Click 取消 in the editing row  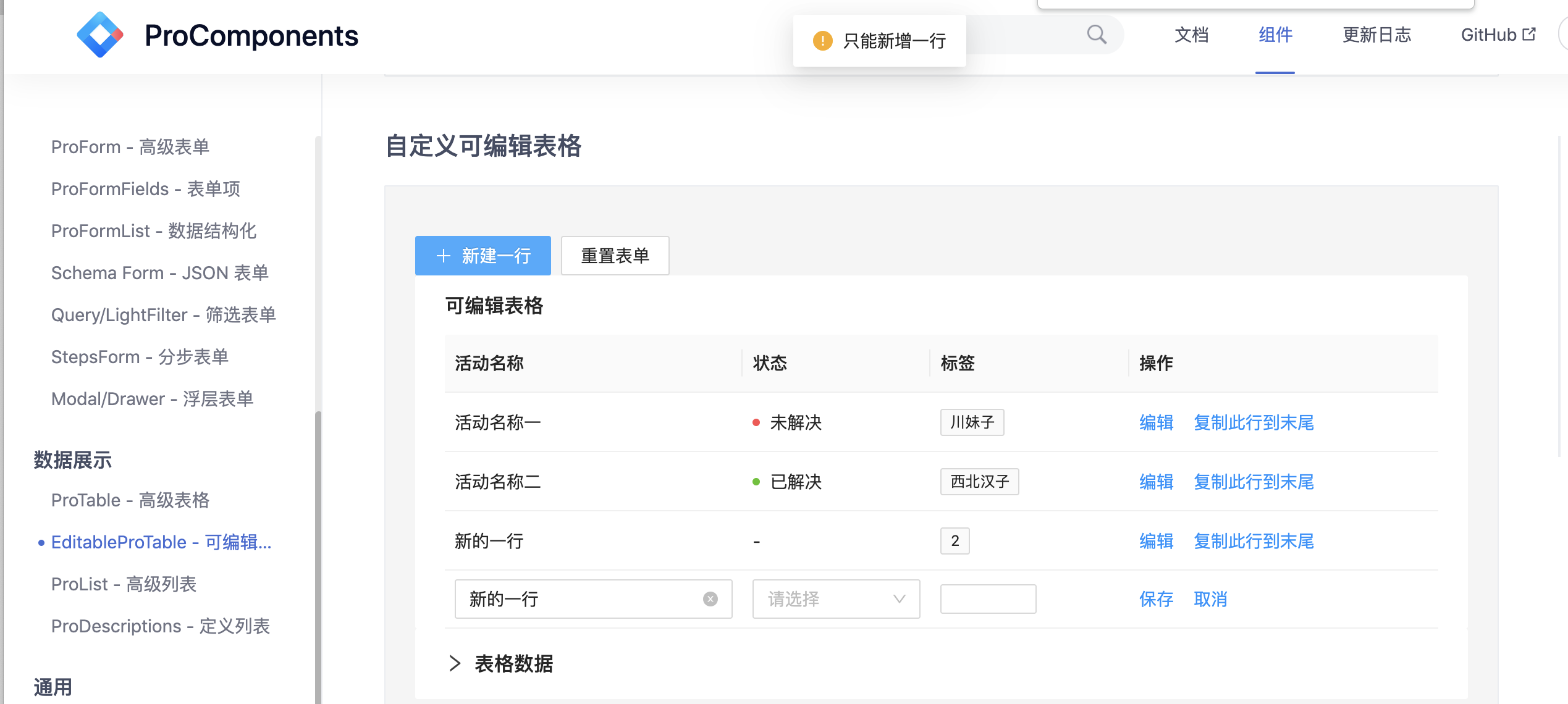(1211, 599)
